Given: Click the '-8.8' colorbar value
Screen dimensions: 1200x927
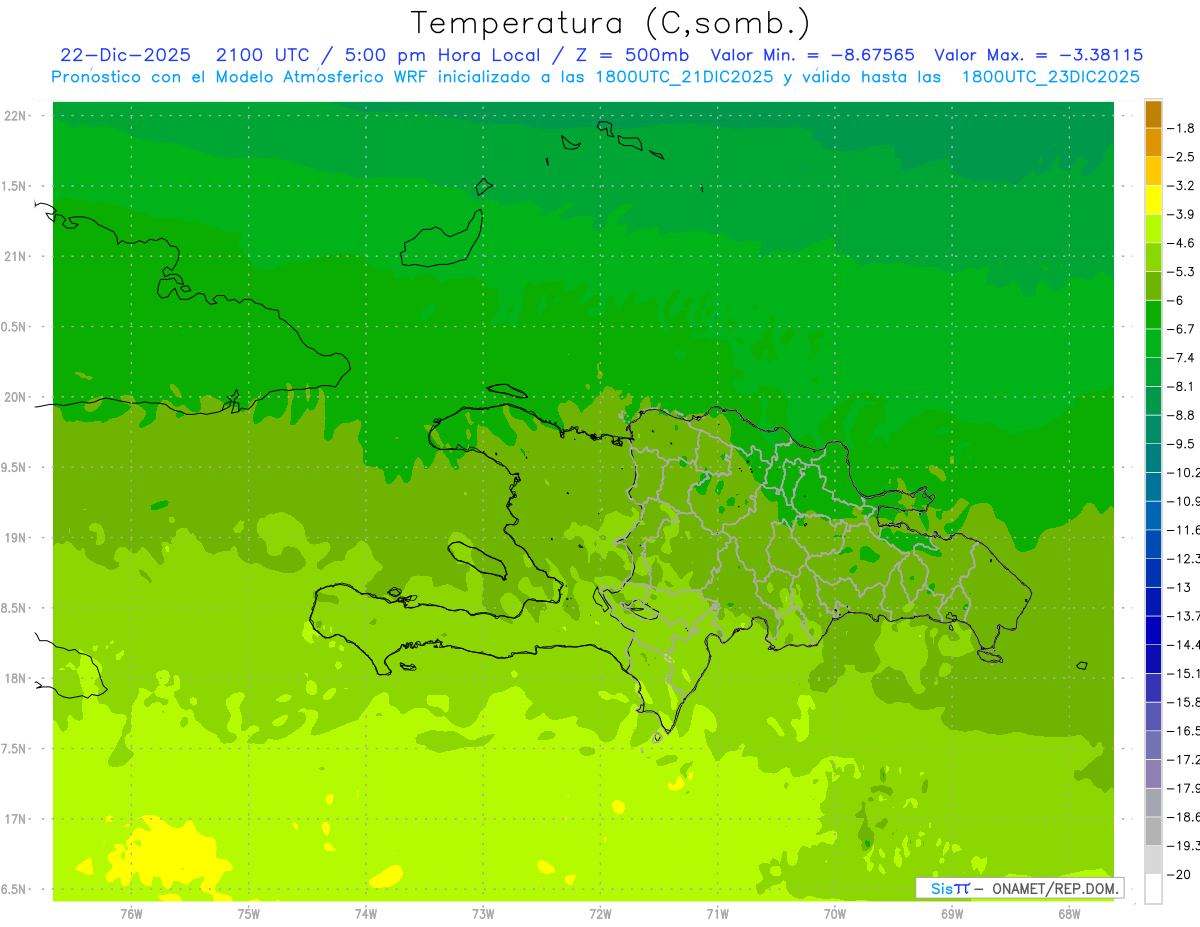Looking at the screenshot, I should [1180, 415].
